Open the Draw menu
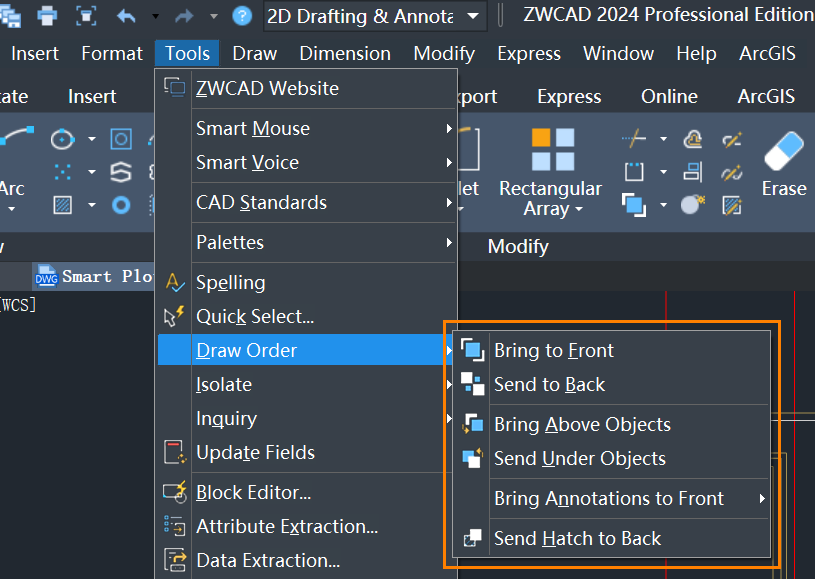Image resolution: width=815 pixels, height=579 pixels. [x=255, y=54]
